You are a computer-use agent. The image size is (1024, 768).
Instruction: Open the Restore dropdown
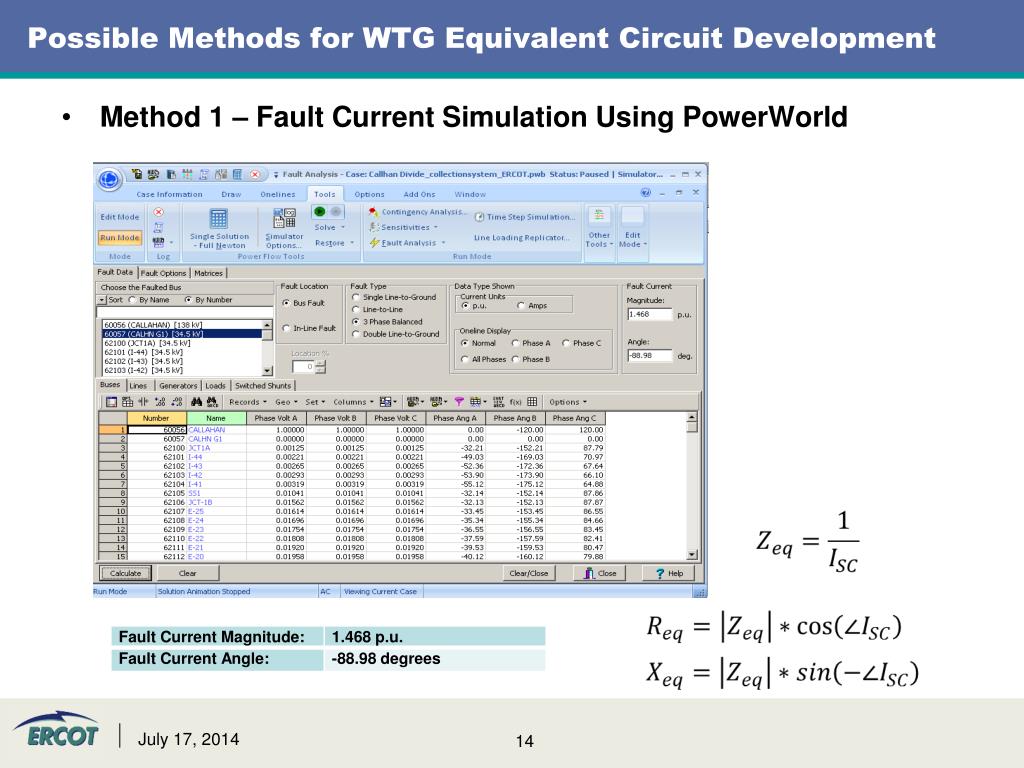click(x=334, y=243)
